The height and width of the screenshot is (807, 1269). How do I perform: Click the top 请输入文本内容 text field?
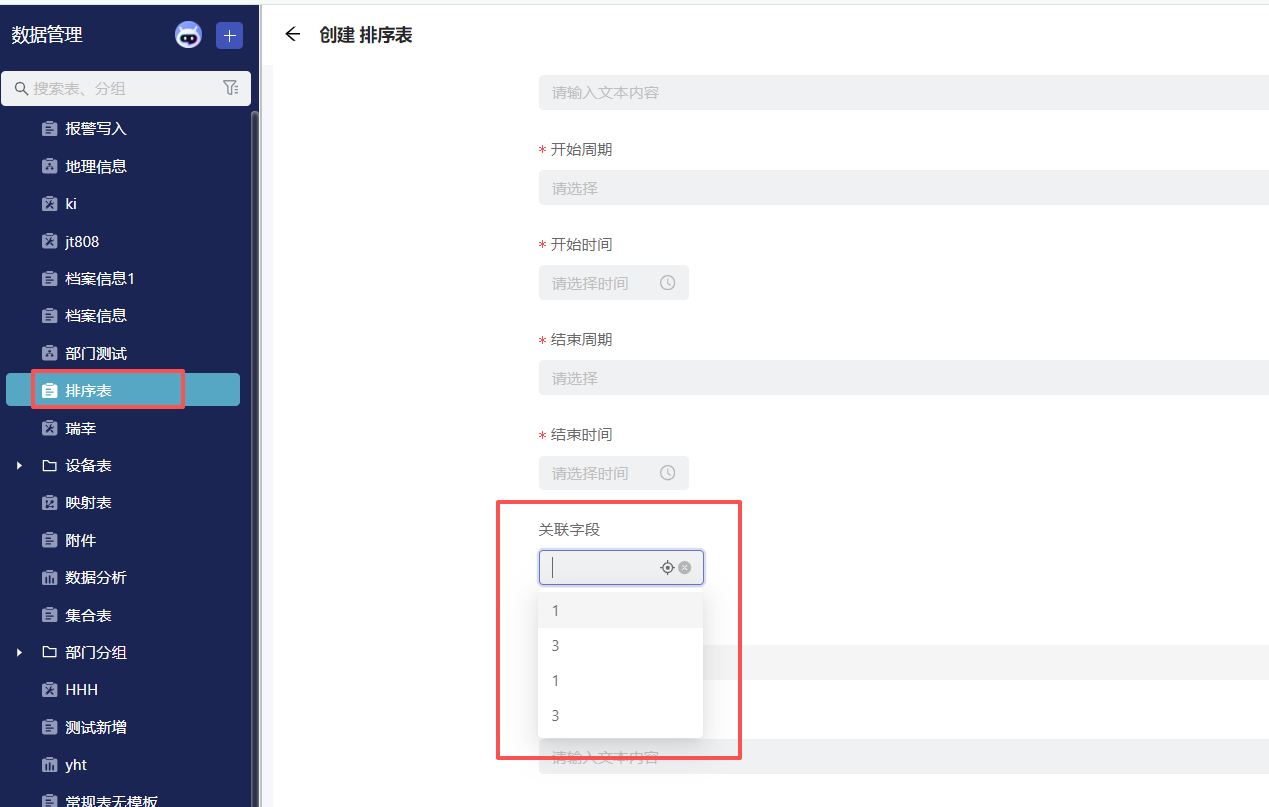903,93
